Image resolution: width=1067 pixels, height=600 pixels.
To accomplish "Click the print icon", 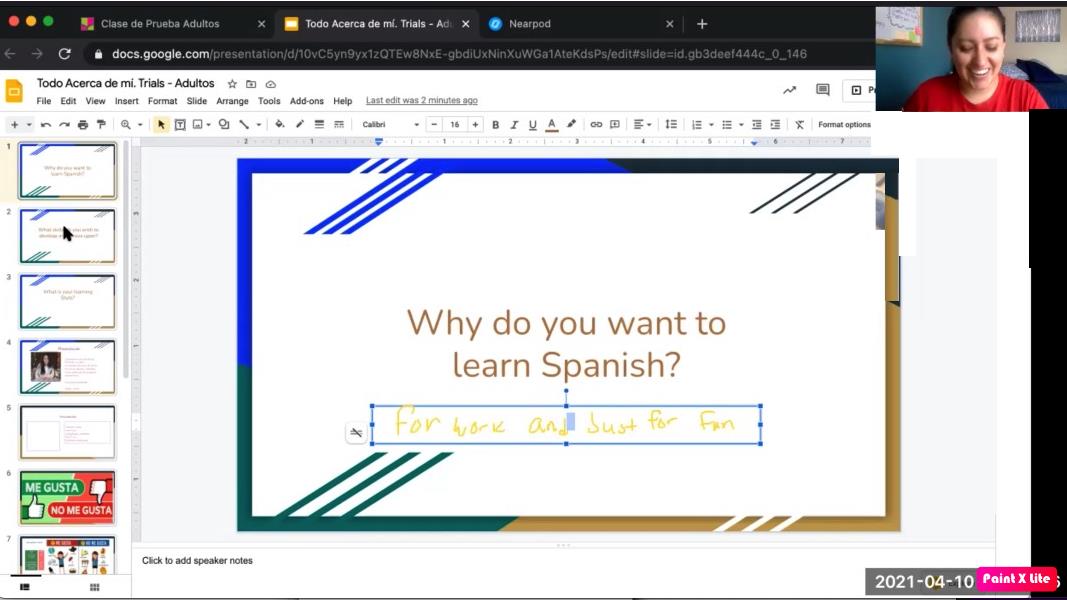I will coord(83,125).
